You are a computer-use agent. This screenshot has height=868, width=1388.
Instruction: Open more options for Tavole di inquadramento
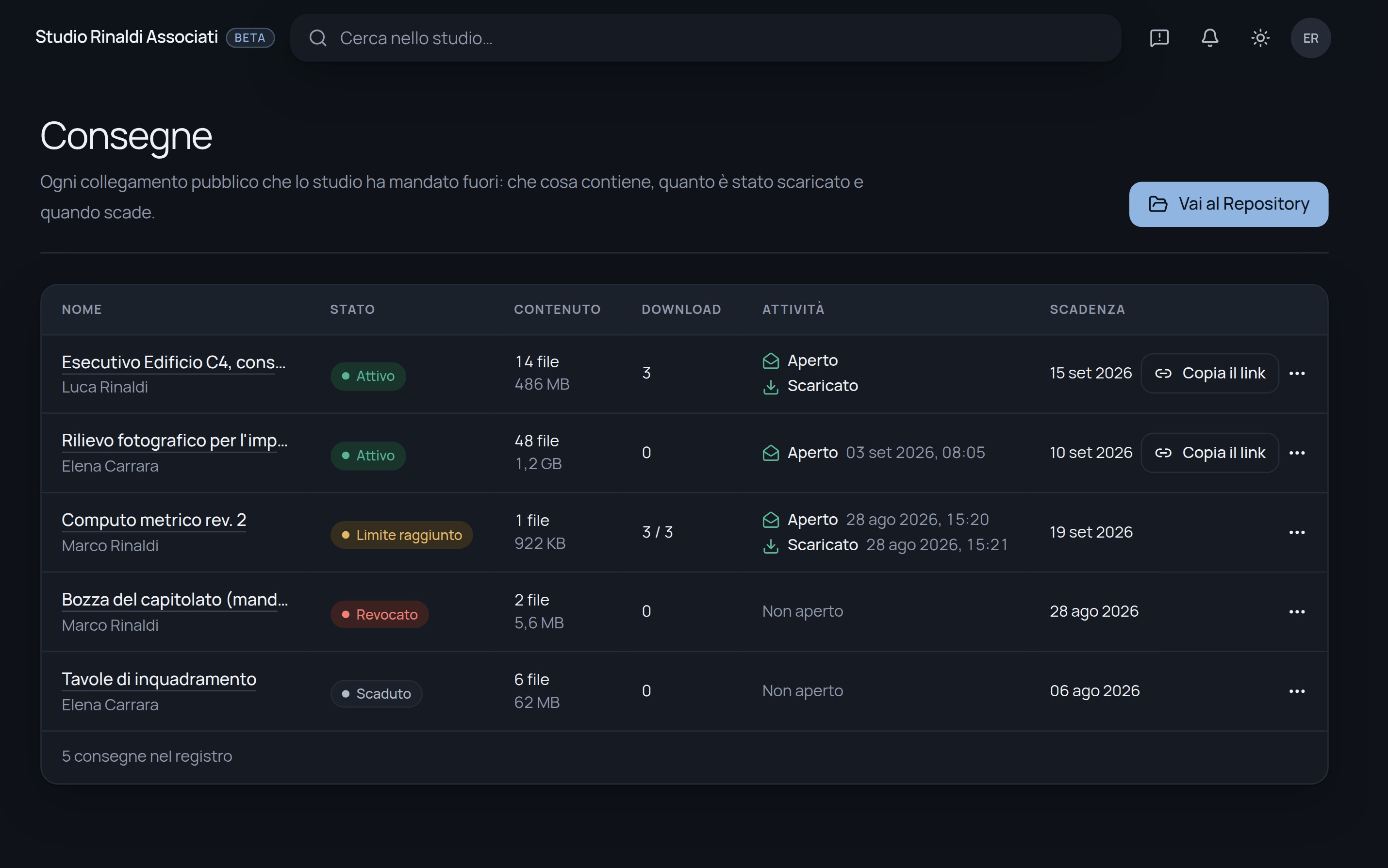[x=1297, y=691]
